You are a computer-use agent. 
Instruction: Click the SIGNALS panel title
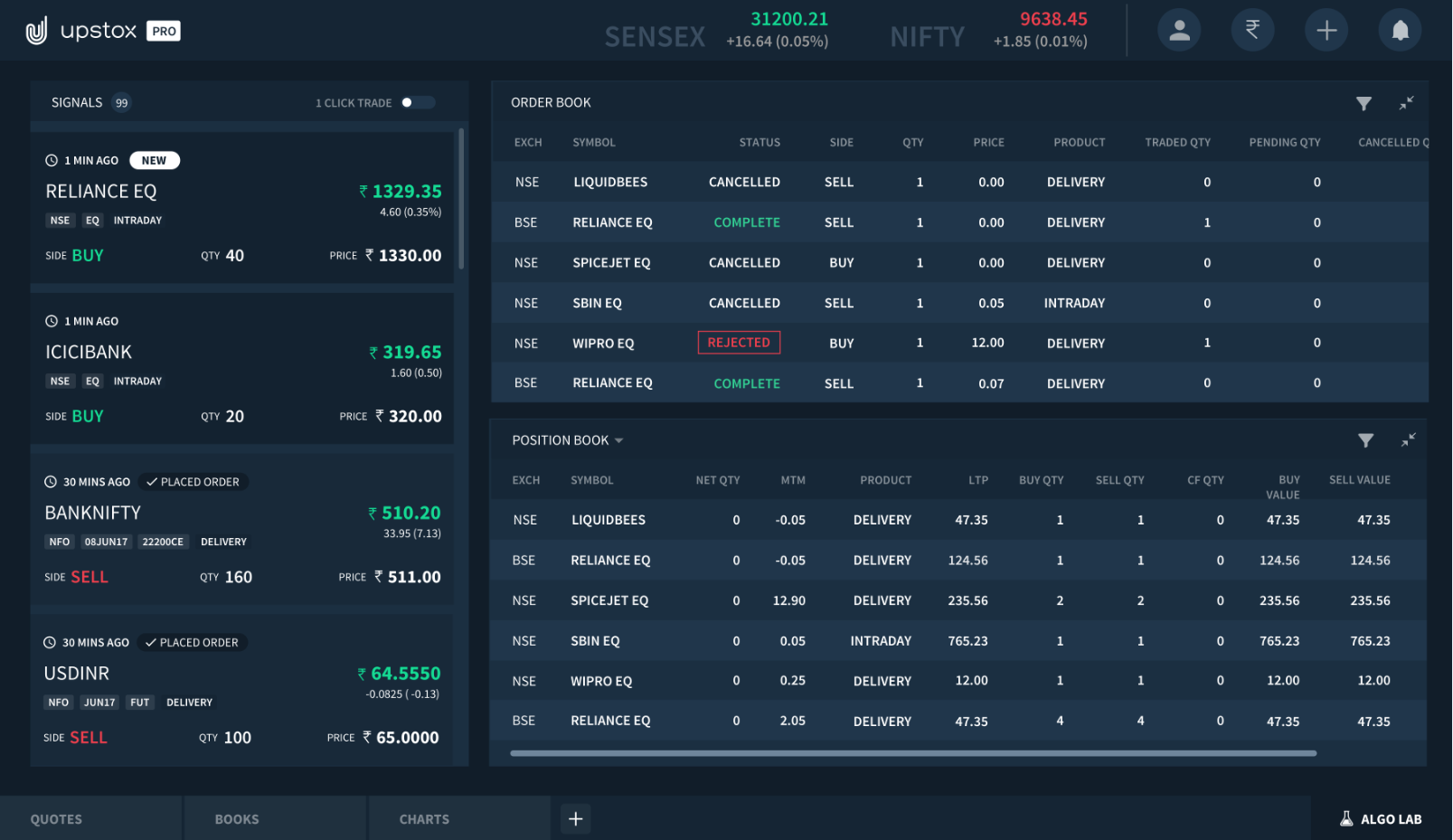[x=77, y=103]
